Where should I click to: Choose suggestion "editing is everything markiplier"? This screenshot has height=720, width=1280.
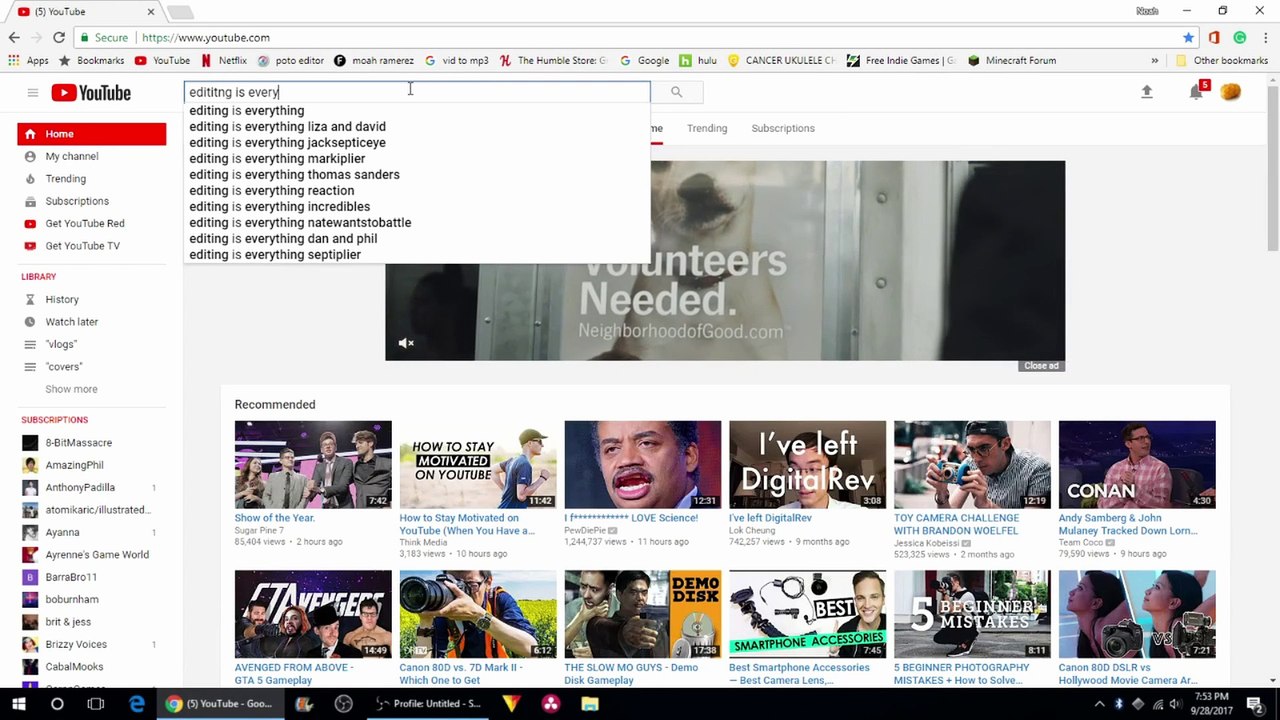tap(418, 159)
